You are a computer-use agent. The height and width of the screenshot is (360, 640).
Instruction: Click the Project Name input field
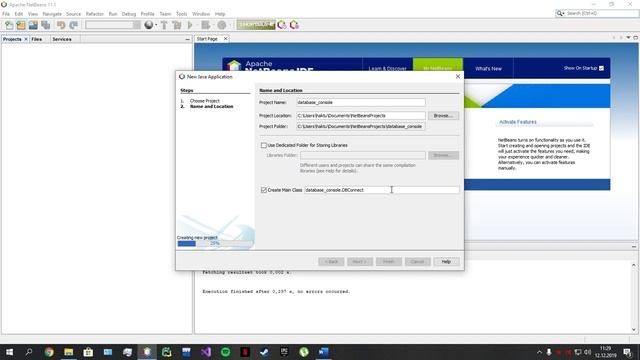click(361, 102)
